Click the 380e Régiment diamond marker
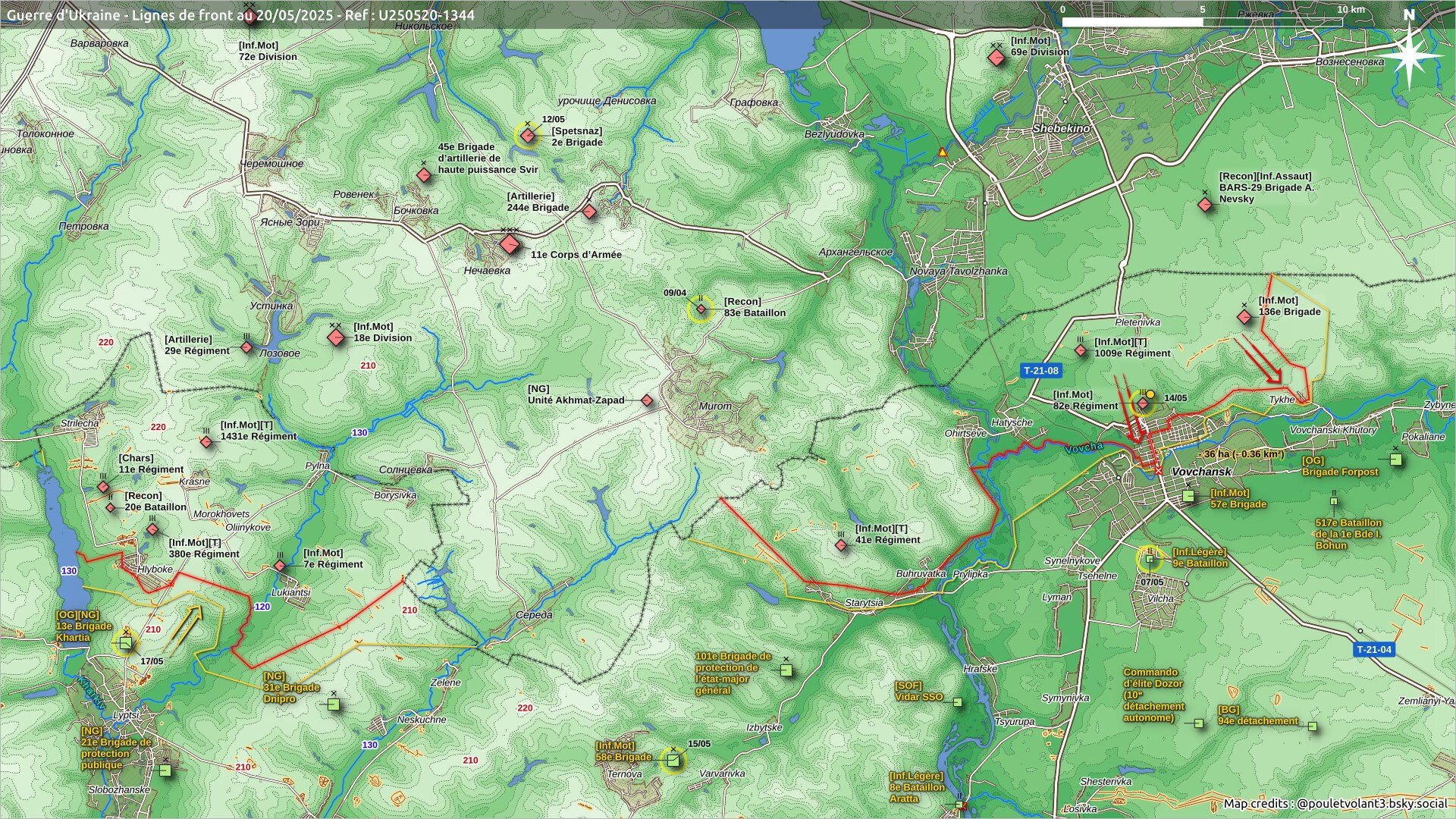The height and width of the screenshot is (819, 1456). coord(152,529)
